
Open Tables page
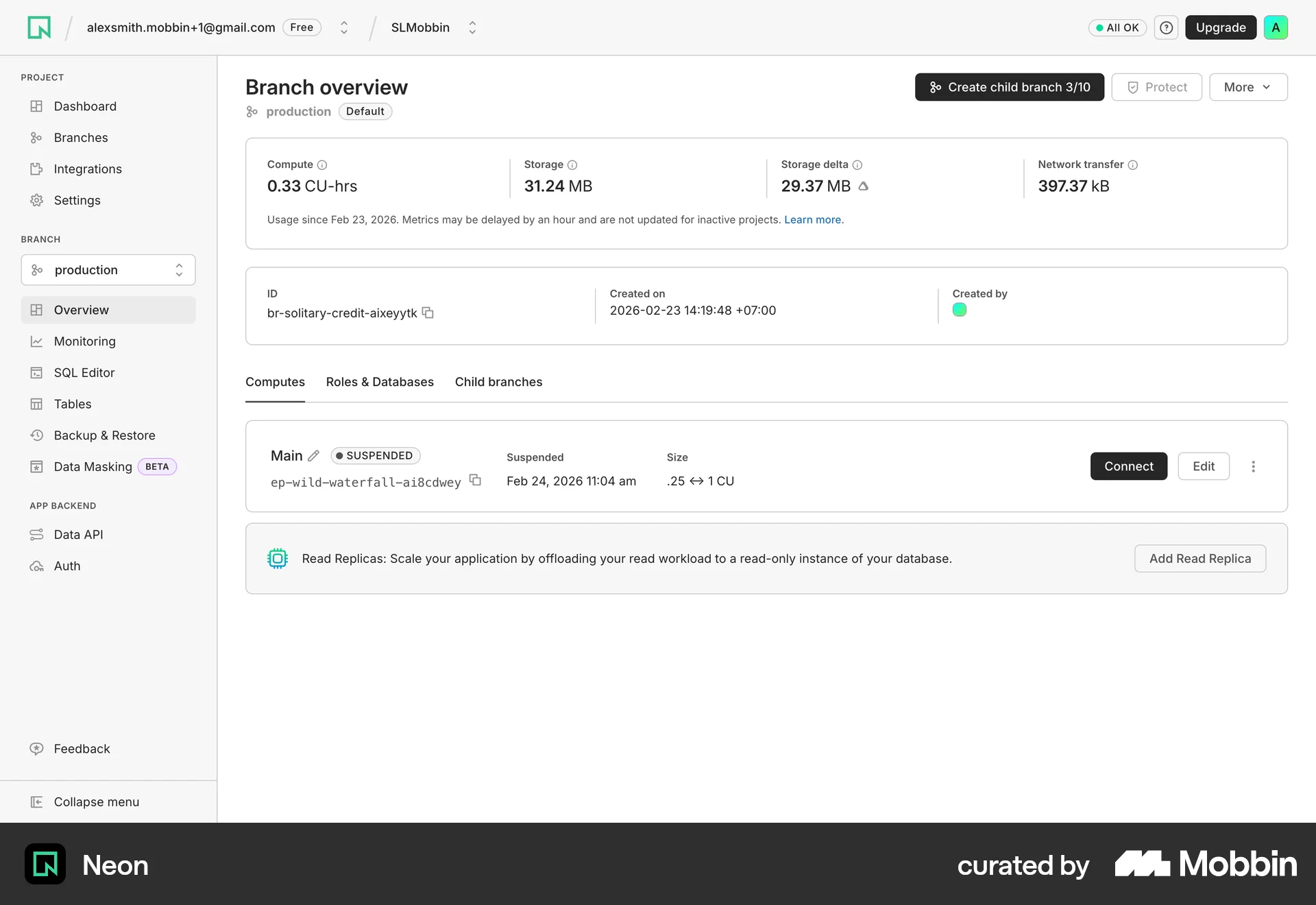(108, 405)
